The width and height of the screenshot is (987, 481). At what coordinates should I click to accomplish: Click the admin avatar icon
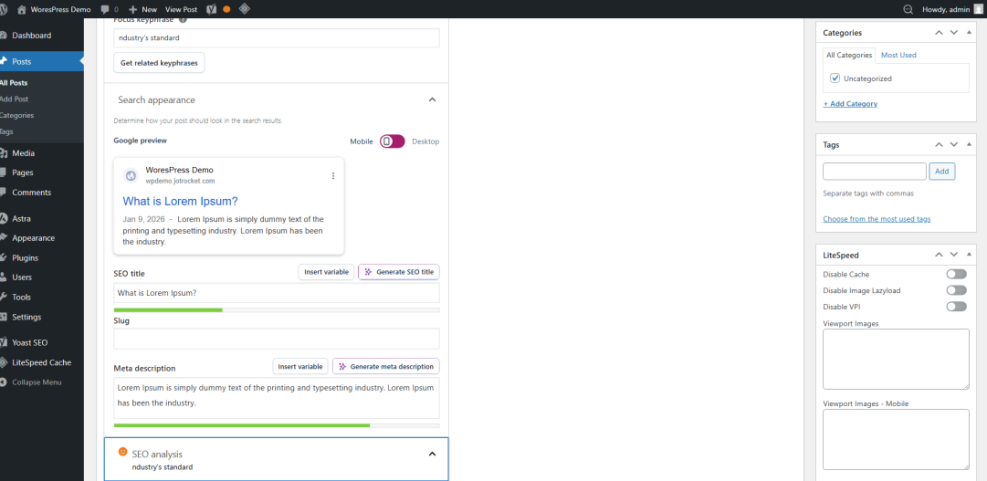coord(978,9)
